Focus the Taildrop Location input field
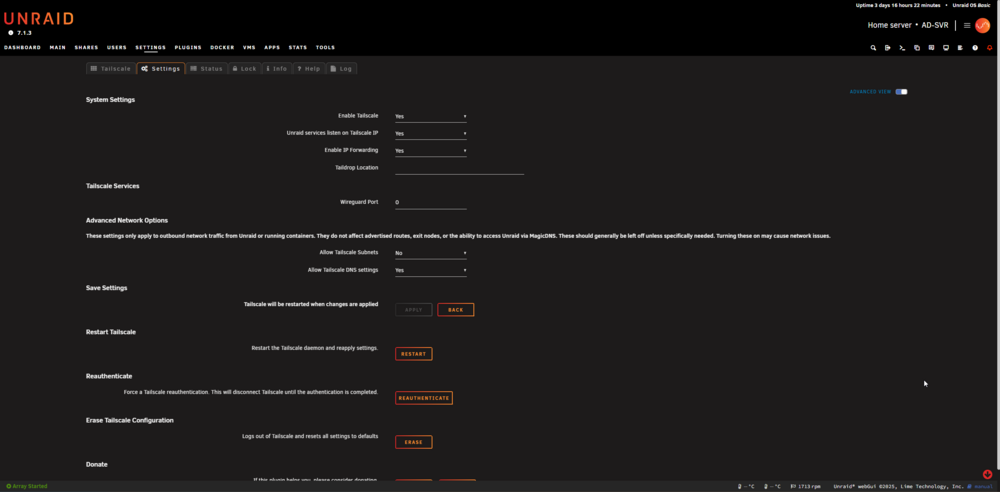The width and height of the screenshot is (1000, 492). (x=459, y=168)
